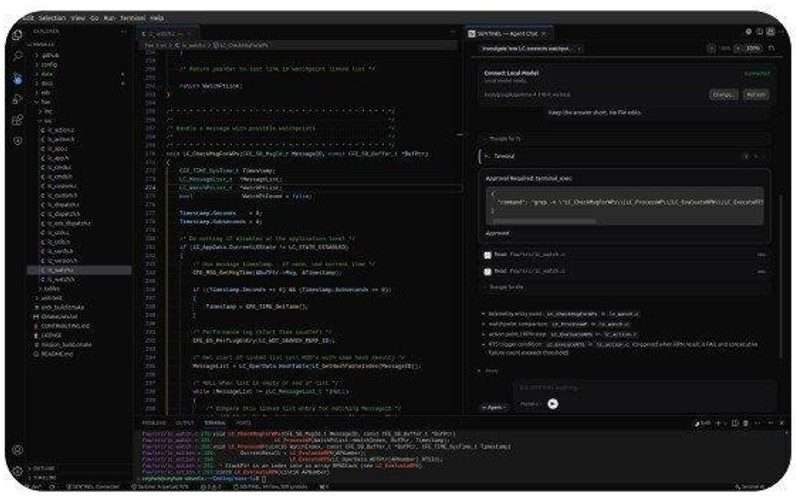Approve the terminal_exec command
This screenshot has width=796, height=496.
click(x=498, y=233)
